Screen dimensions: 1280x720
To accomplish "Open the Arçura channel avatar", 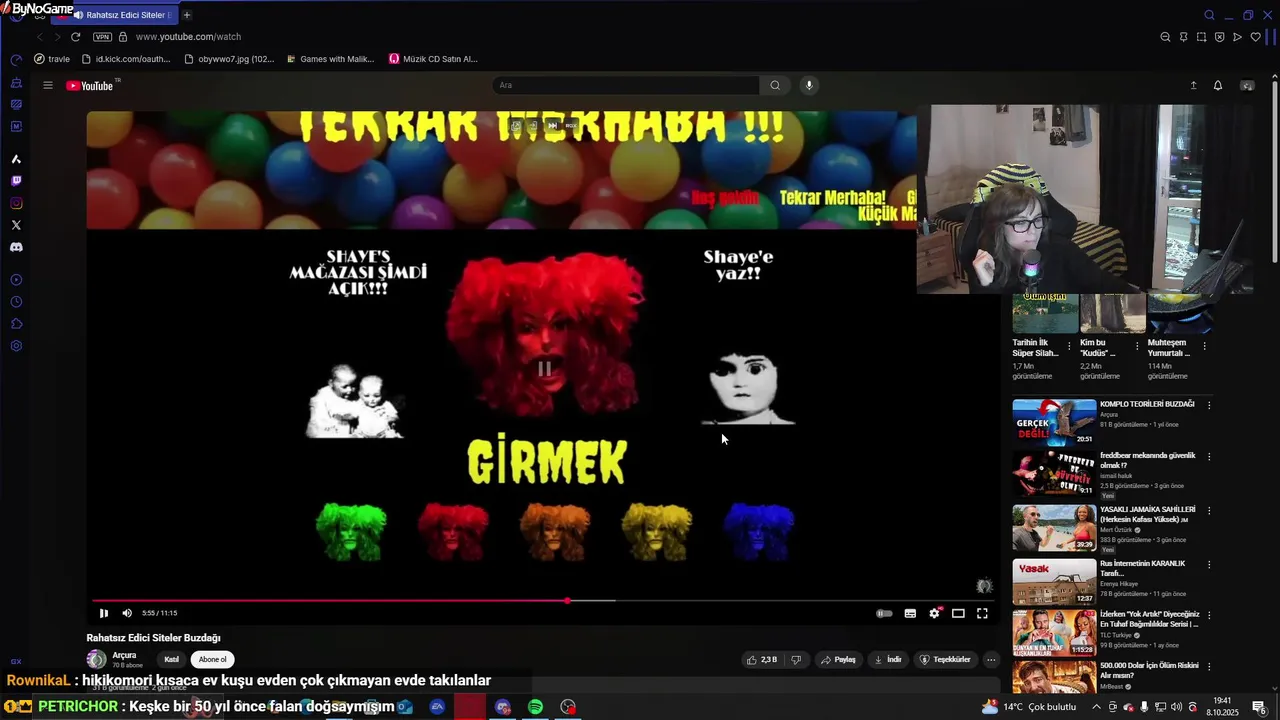I will point(97,659).
